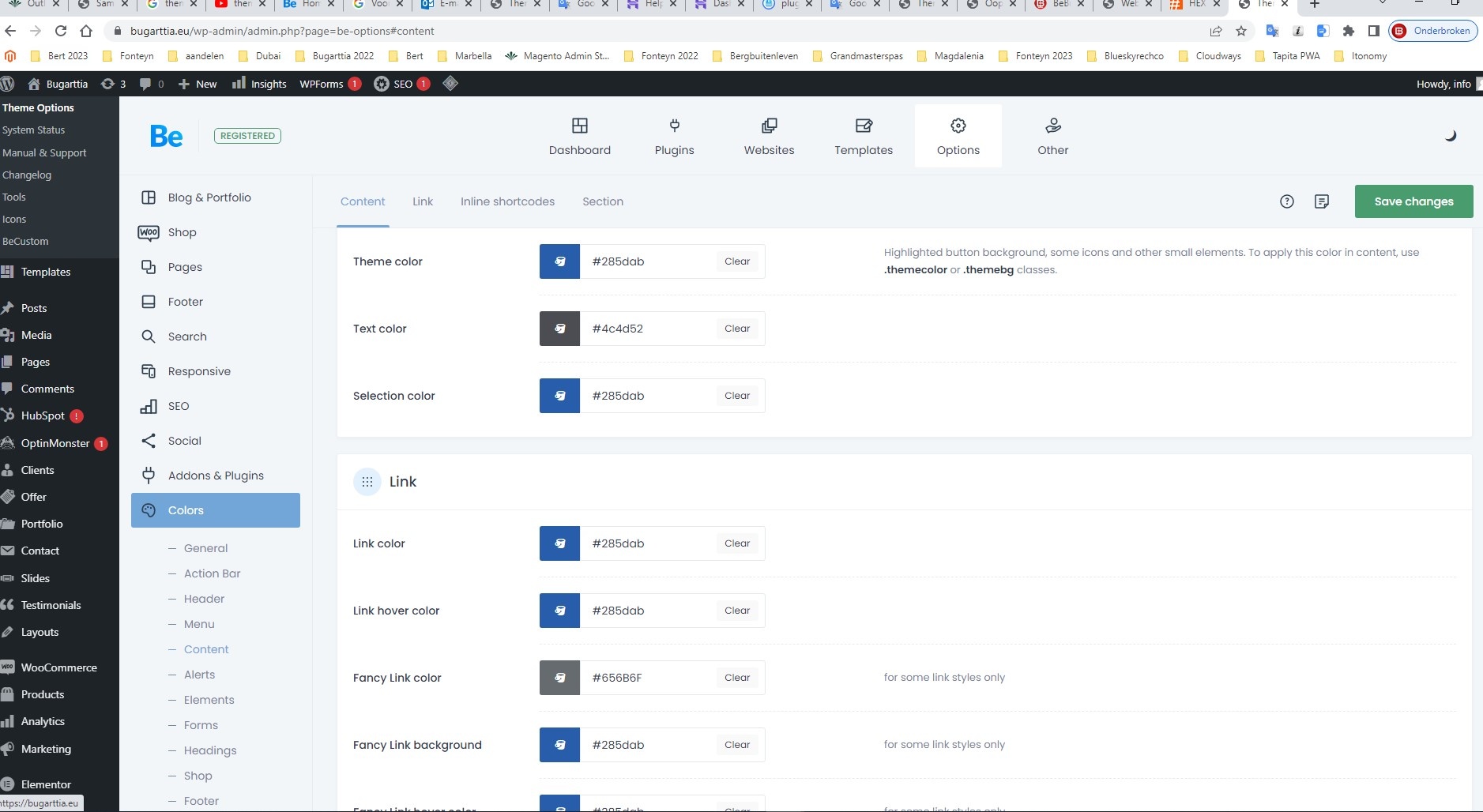Open Footer options section
The height and width of the screenshot is (812, 1483).
[216, 302]
